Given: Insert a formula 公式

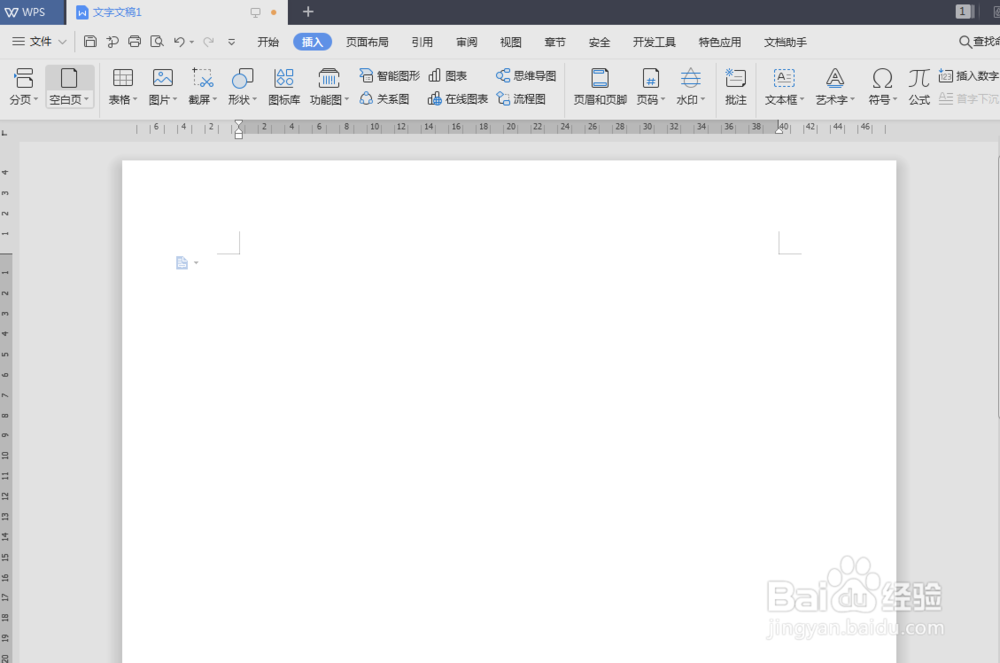Looking at the screenshot, I should [918, 87].
